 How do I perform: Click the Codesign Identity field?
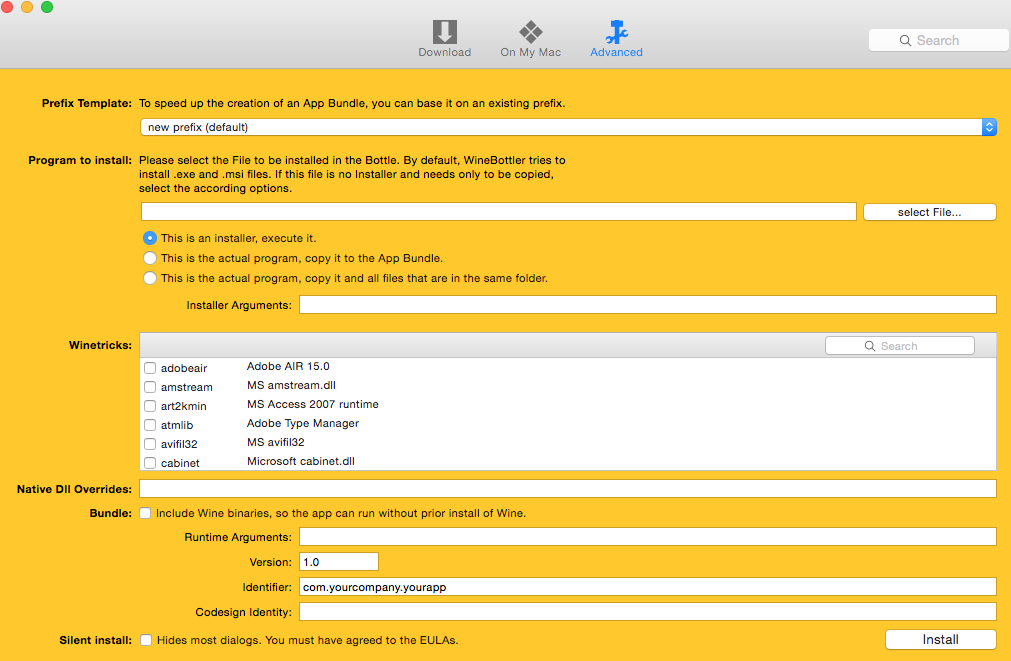pos(647,612)
